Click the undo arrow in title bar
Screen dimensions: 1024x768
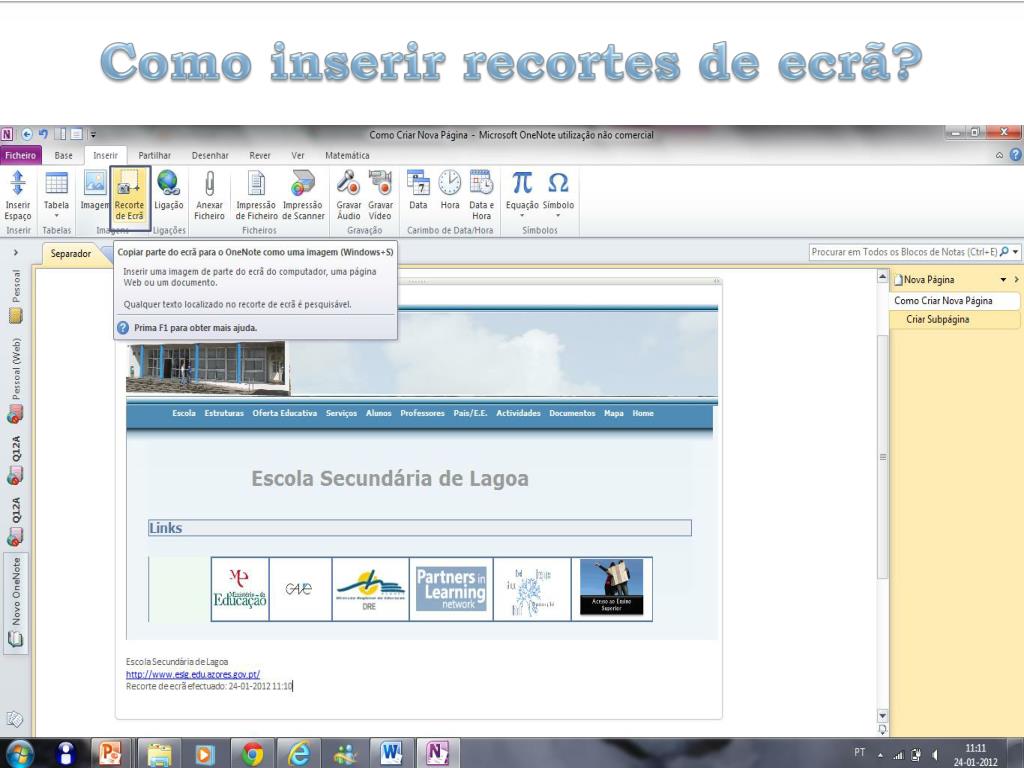(x=43, y=134)
